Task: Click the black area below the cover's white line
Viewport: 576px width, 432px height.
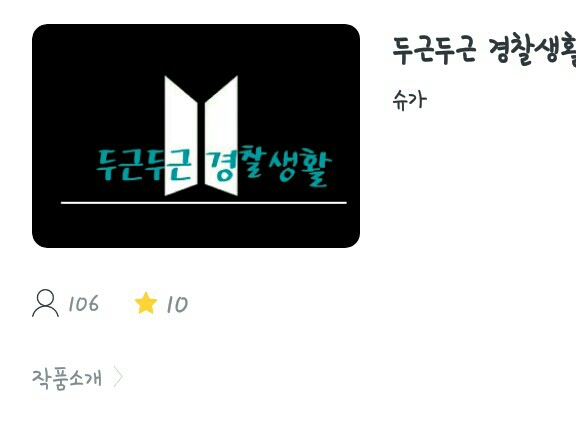Action: (196, 225)
